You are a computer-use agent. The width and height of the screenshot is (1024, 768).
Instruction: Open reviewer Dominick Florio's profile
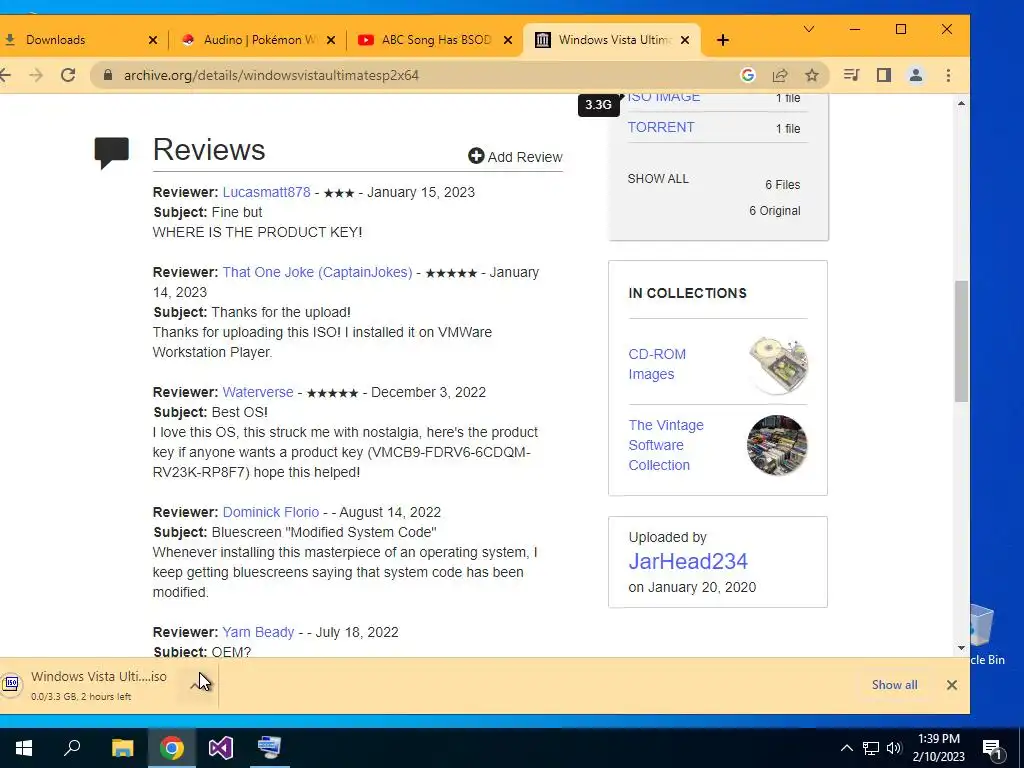pos(271,512)
